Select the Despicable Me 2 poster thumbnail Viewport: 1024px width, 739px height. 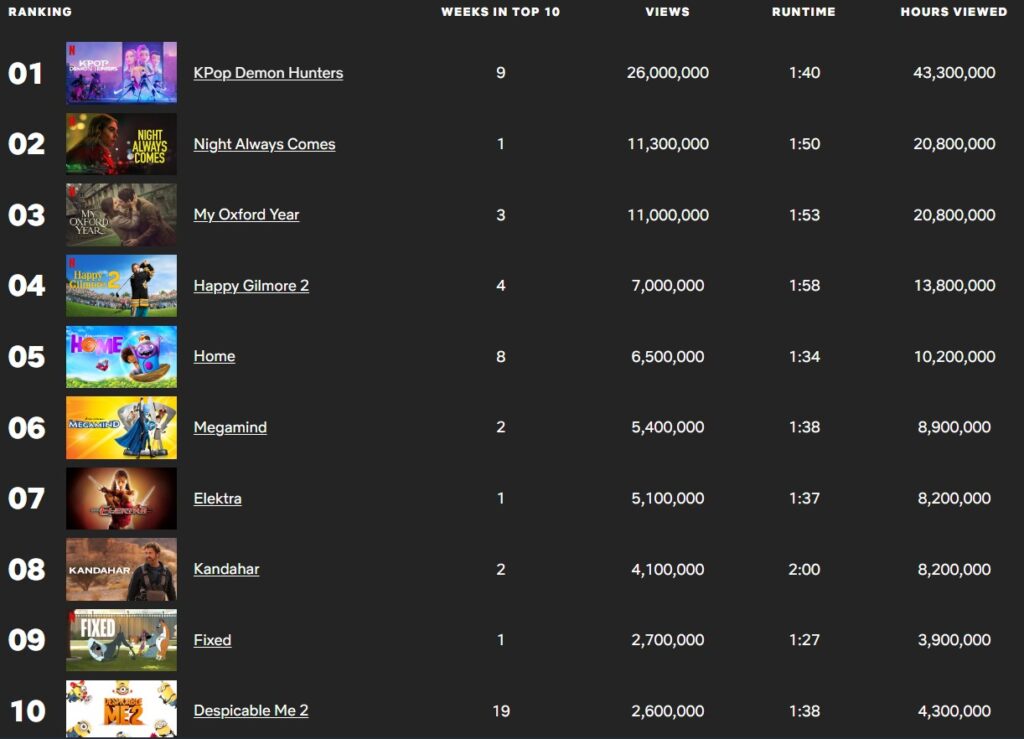121,709
